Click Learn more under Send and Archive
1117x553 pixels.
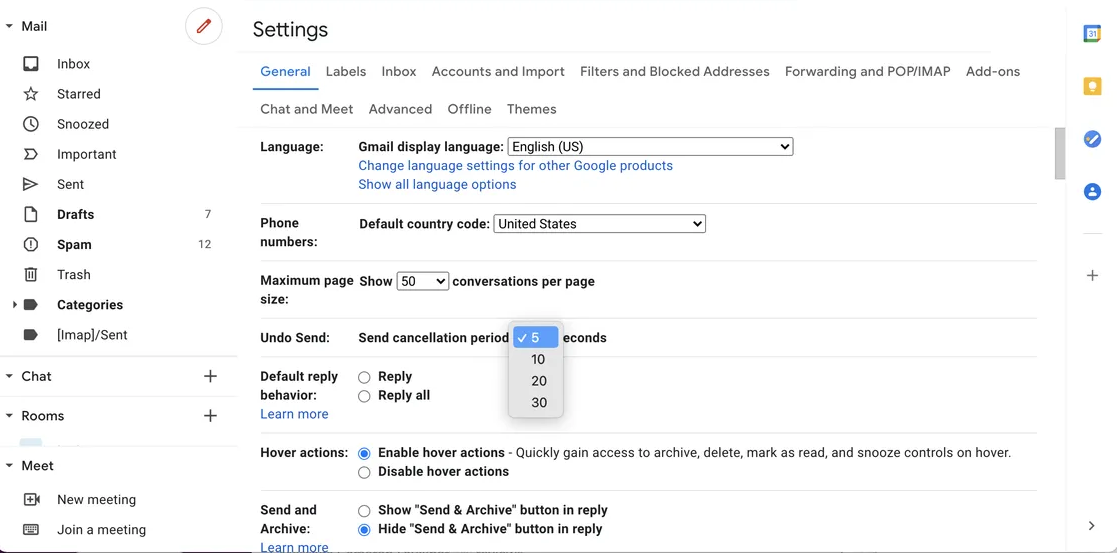(294, 547)
